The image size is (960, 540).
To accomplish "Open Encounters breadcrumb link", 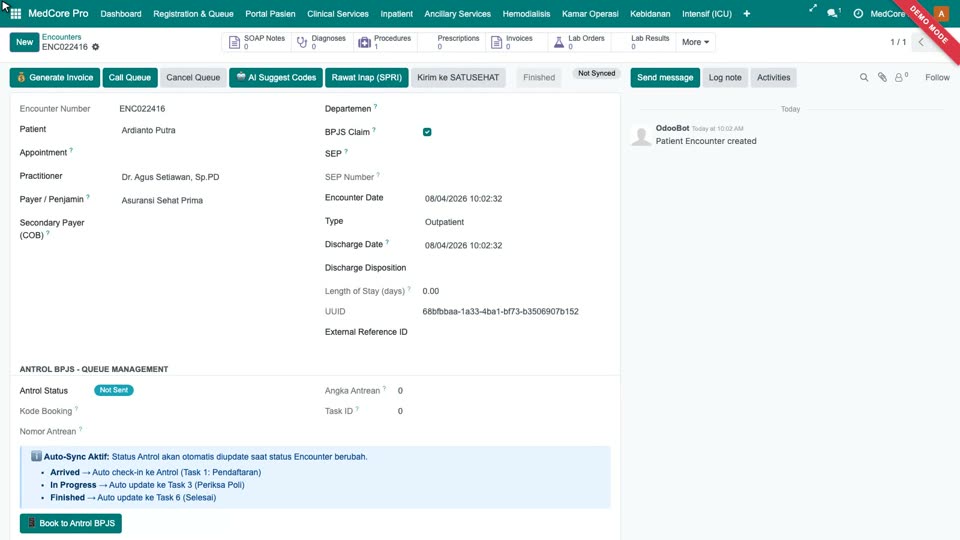I will [61, 37].
